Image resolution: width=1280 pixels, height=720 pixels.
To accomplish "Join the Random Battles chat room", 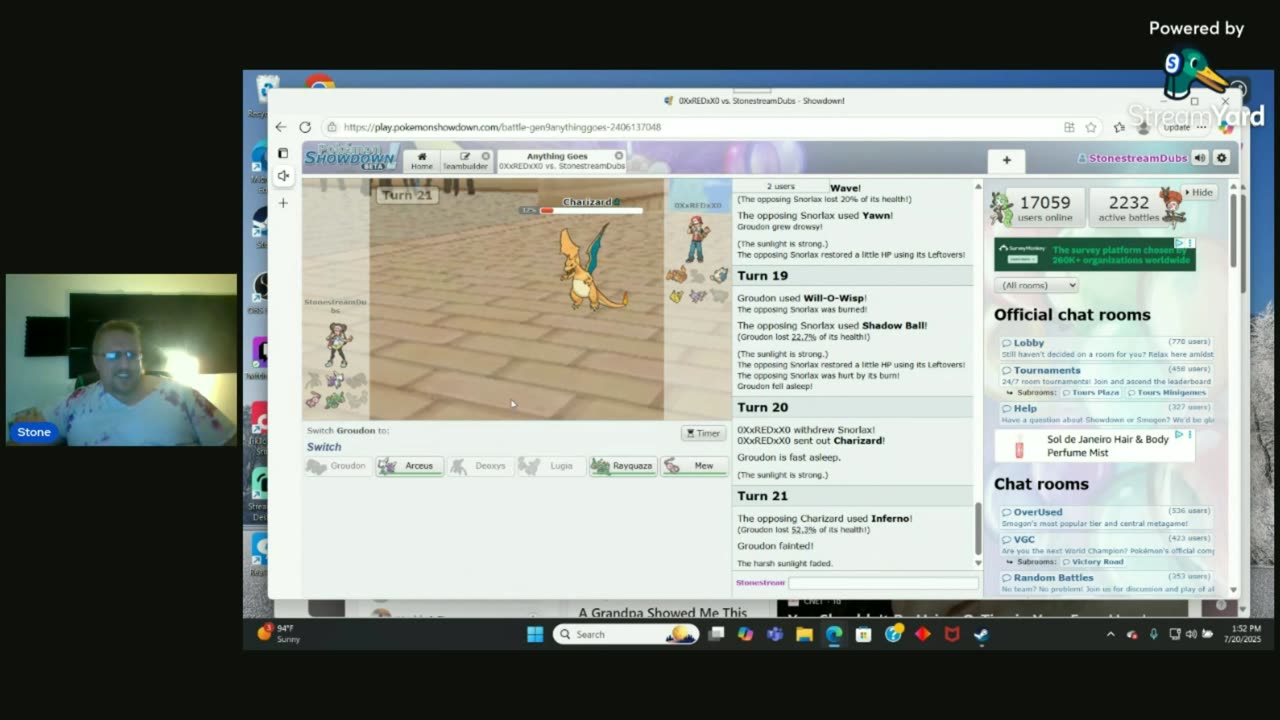I will (1107, 581).
